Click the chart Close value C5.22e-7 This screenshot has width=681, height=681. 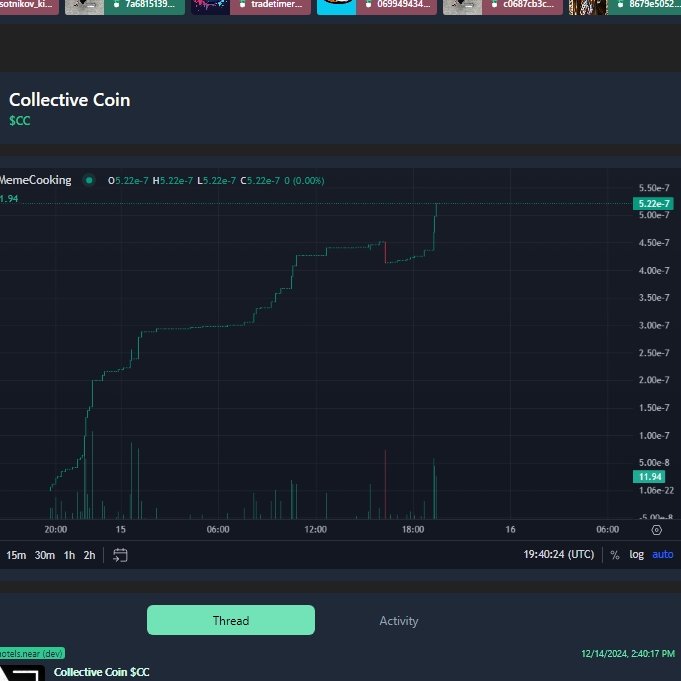click(260, 181)
